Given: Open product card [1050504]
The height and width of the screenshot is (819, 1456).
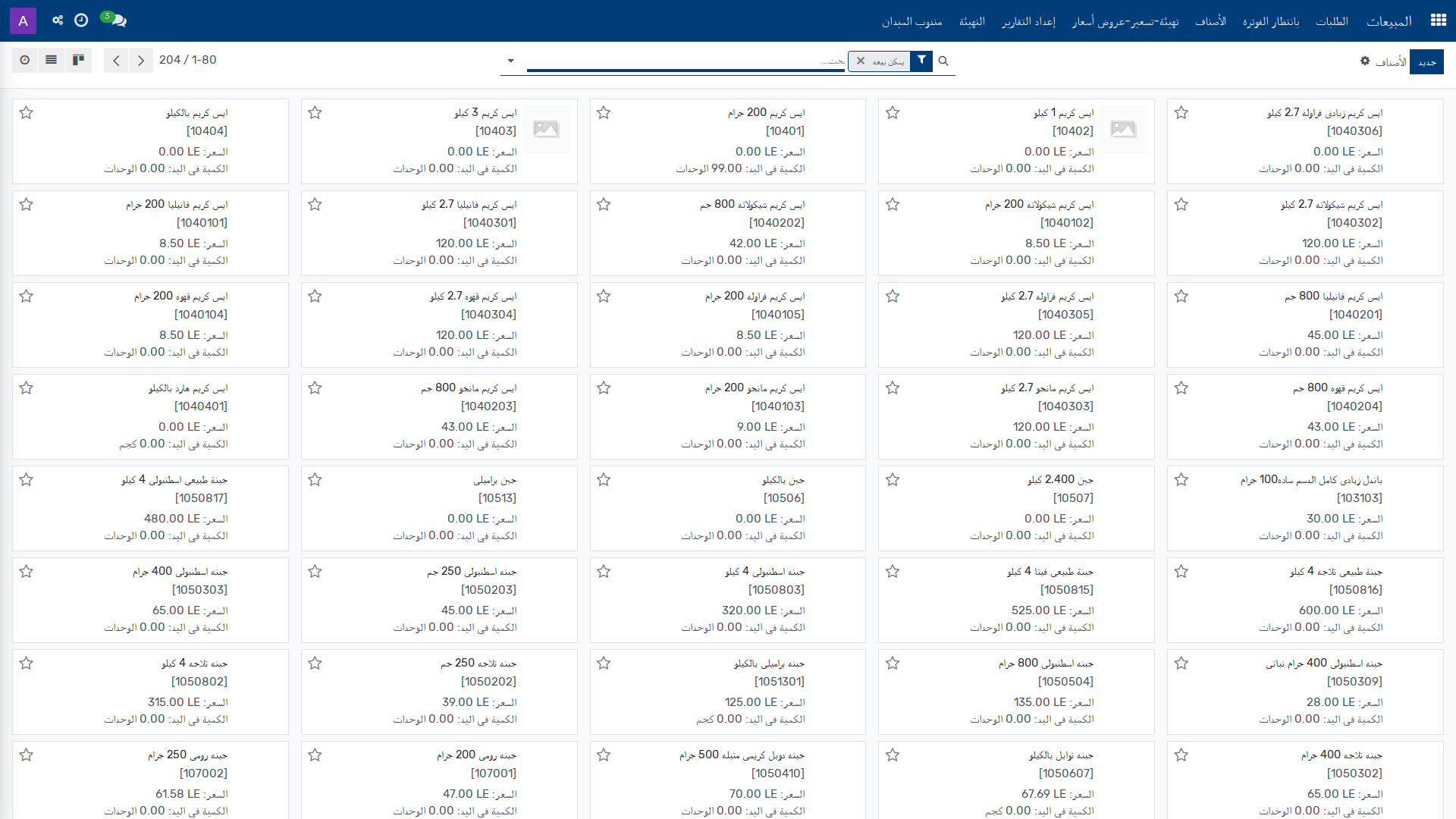Looking at the screenshot, I should coord(1016,692).
